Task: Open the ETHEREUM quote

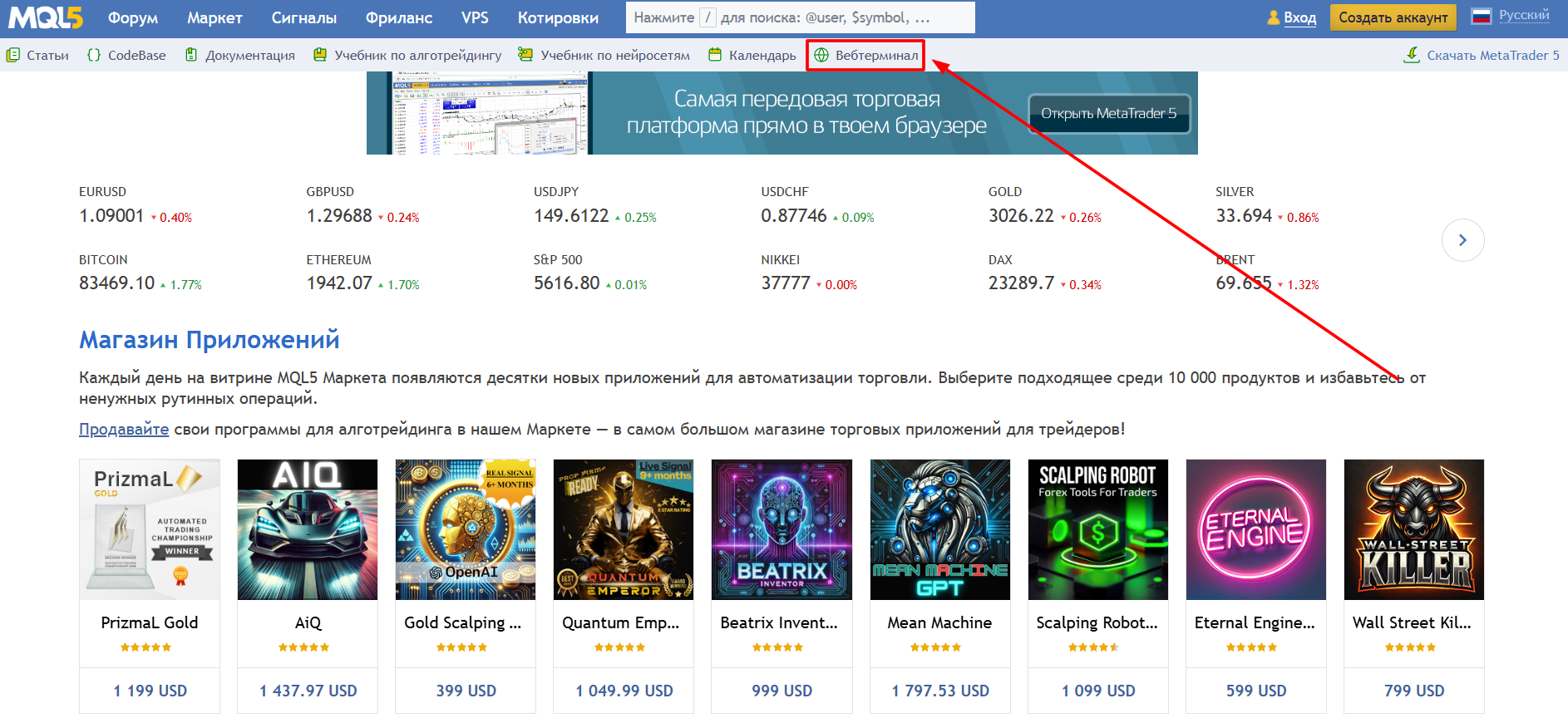Action: pos(362,273)
